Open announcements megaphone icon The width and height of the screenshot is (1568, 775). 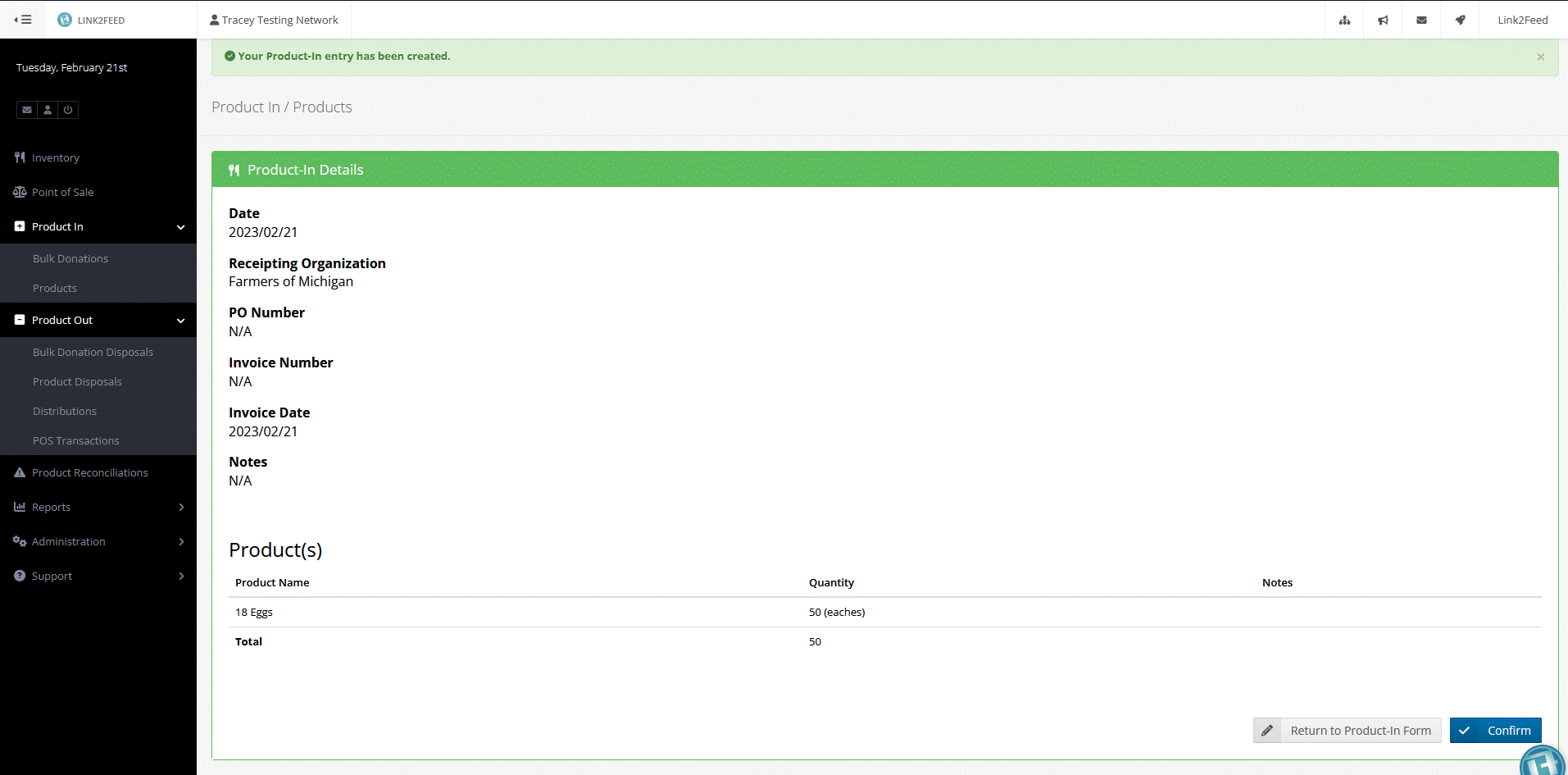pos(1383,20)
